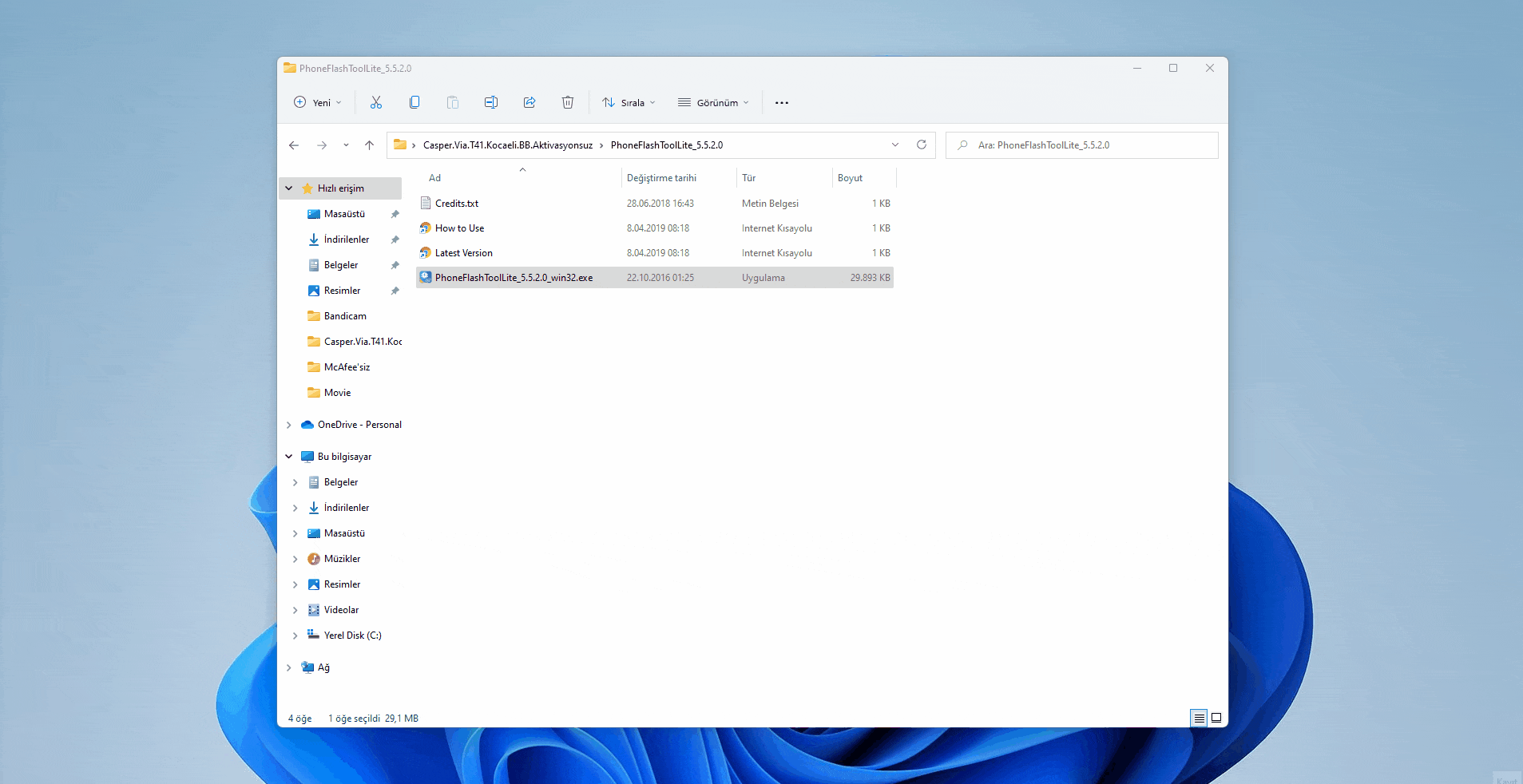Switch to large icons view in status bar
This screenshot has height=784, width=1523.
(x=1216, y=718)
